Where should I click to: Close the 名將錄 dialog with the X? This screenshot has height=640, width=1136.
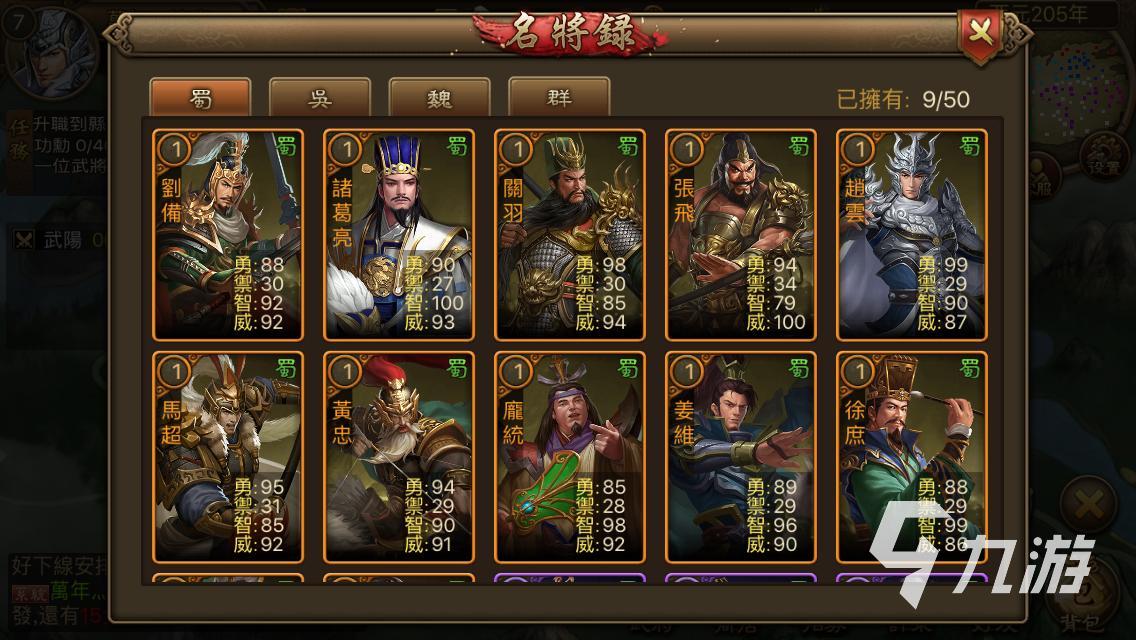click(980, 33)
